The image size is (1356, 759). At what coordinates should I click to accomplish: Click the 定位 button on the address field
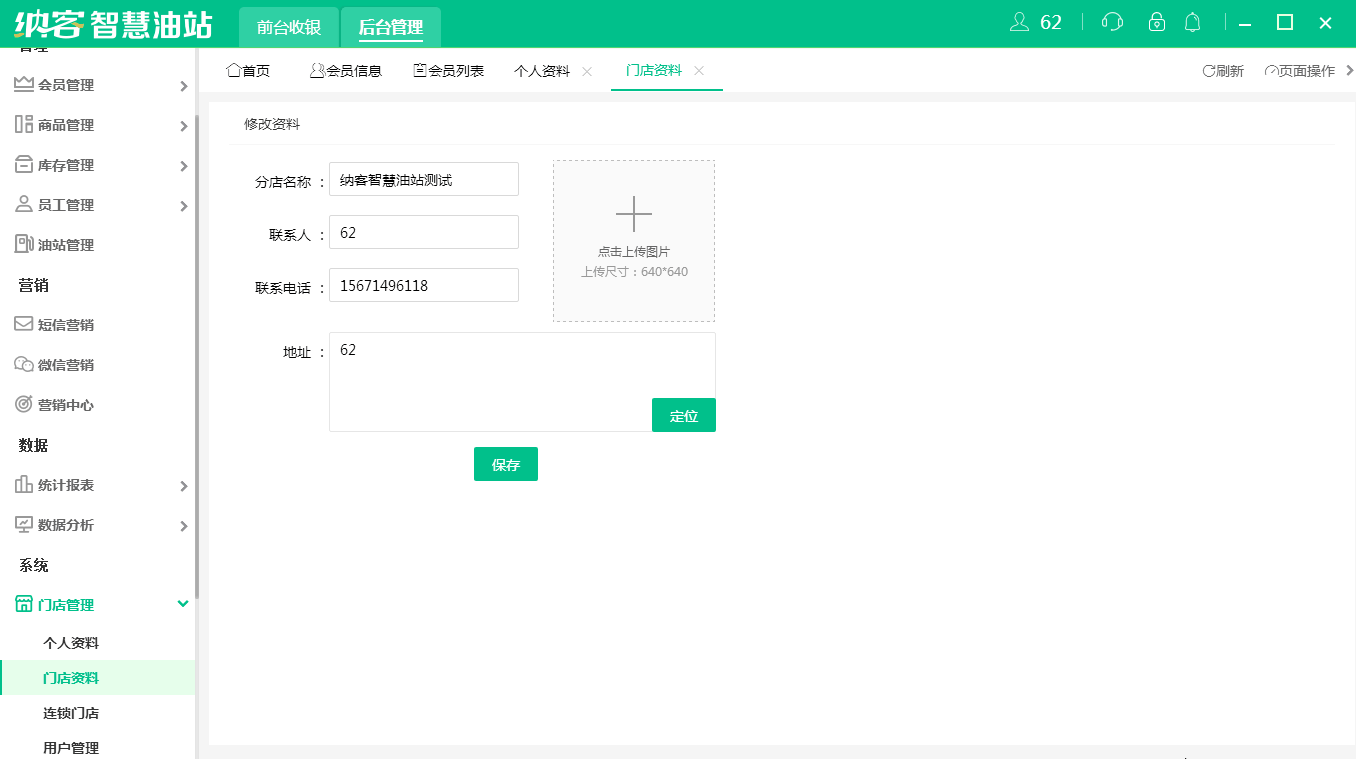coord(684,415)
